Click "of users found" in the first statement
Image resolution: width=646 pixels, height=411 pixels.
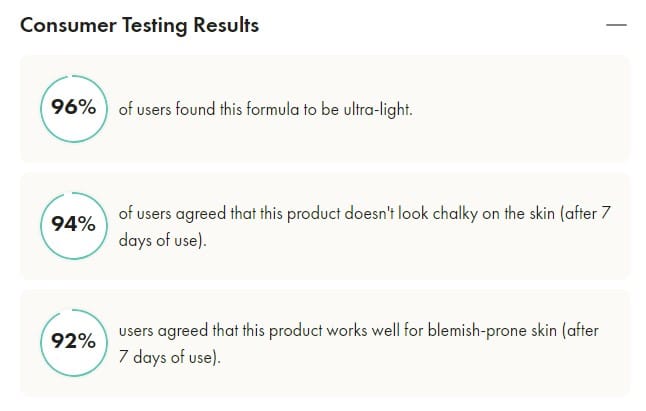[x=164, y=109]
